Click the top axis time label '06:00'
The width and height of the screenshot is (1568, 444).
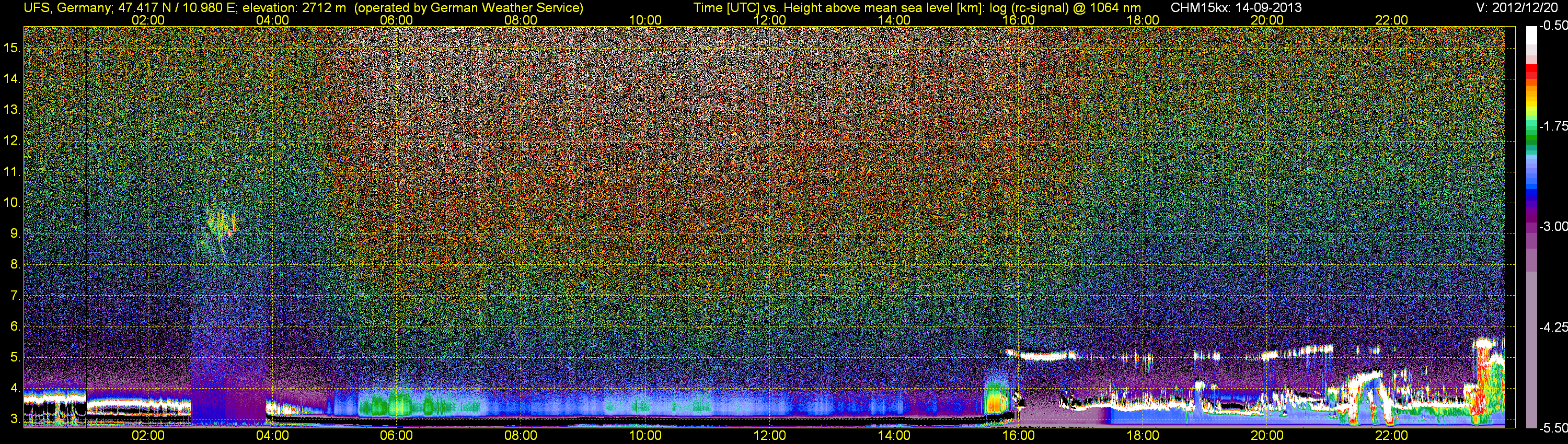(396, 20)
